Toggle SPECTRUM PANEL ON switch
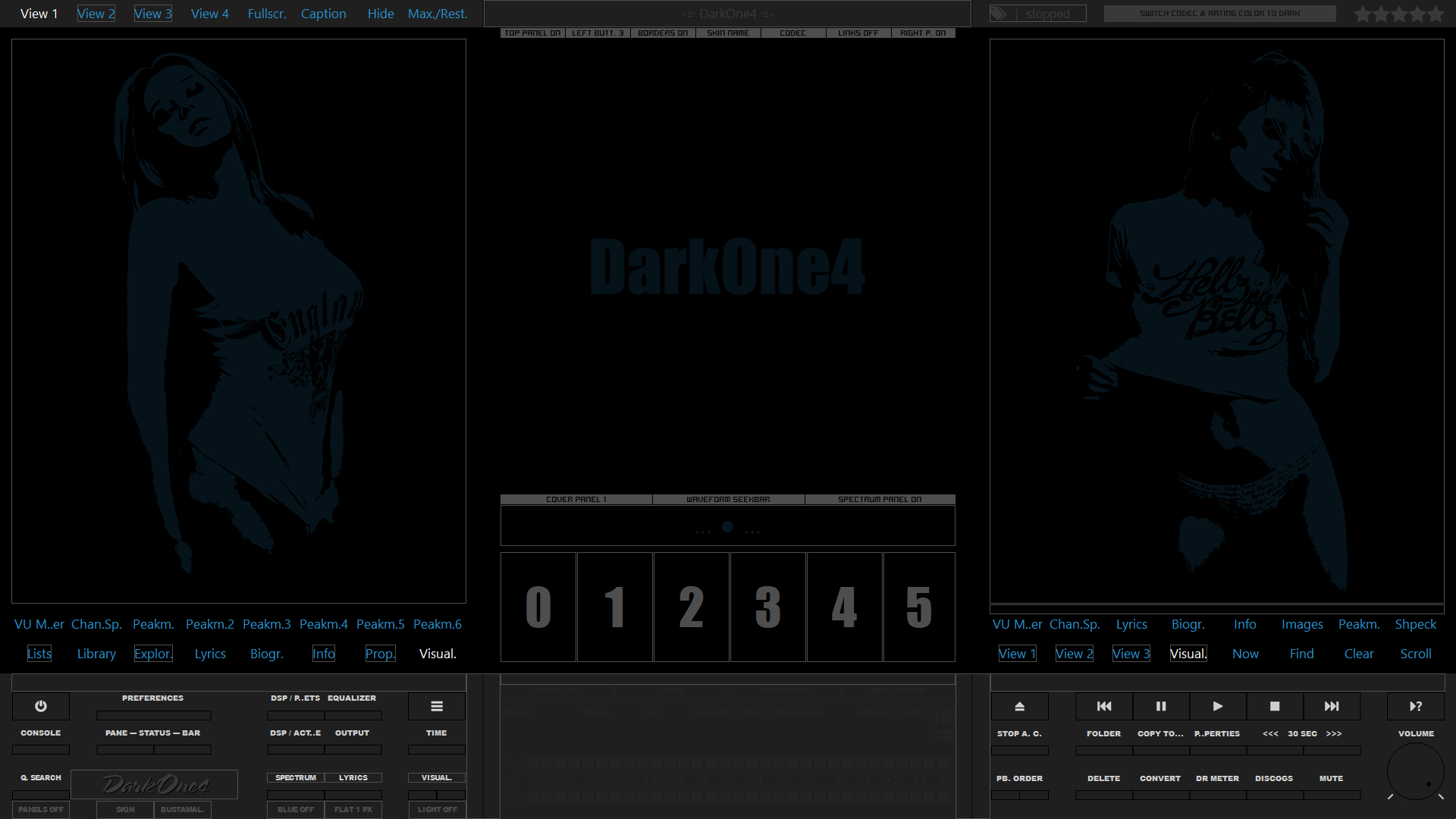Viewport: 1456px width, 819px height. point(880,499)
